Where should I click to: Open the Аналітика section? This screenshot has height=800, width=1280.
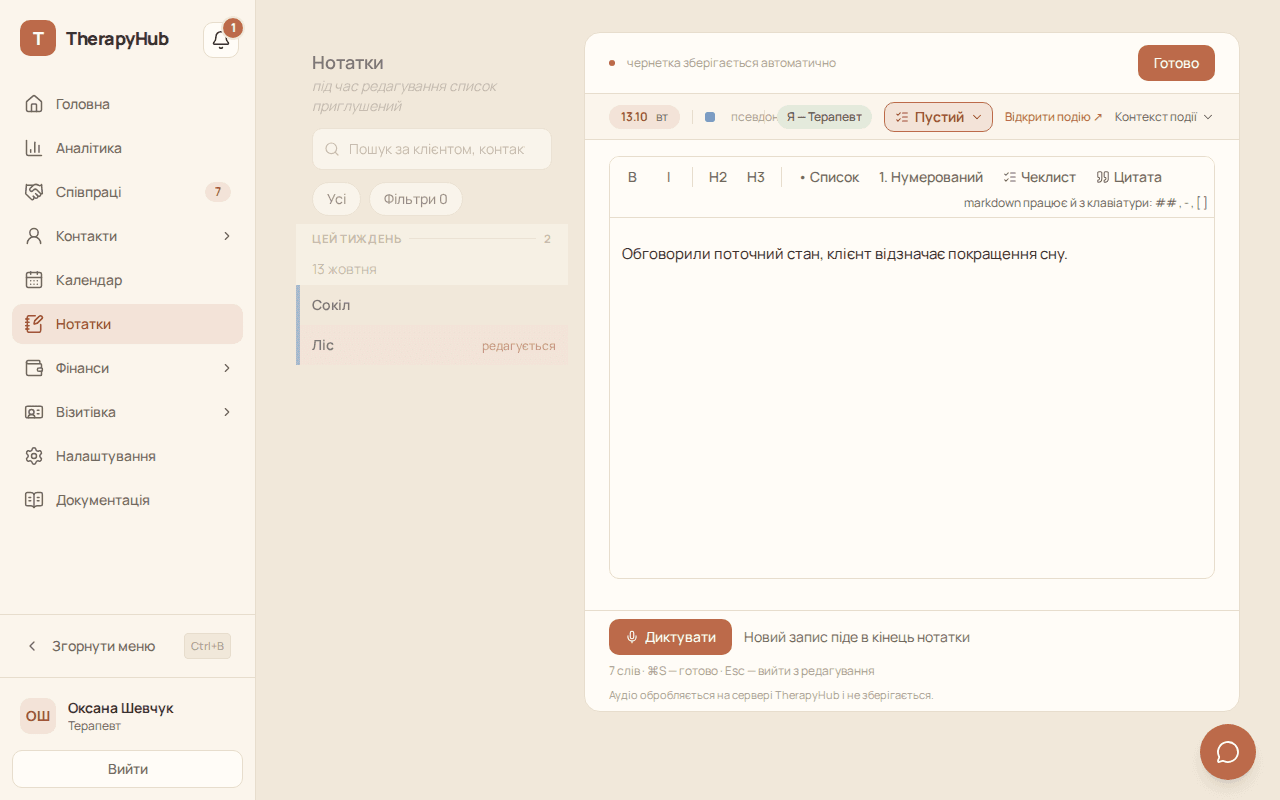coord(128,148)
